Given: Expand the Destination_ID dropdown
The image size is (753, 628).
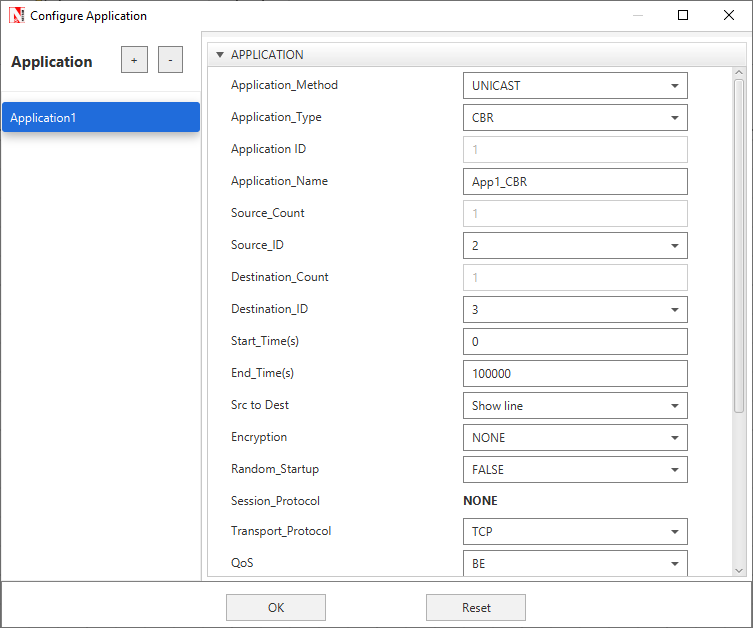Looking at the screenshot, I should (x=575, y=309).
